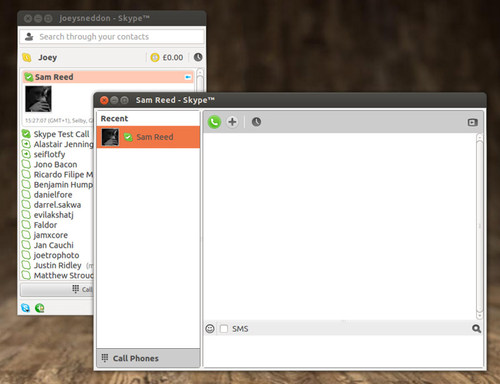Screen dimensions: 500x384
Task: Click the Recent header label
Action: click(x=114, y=119)
